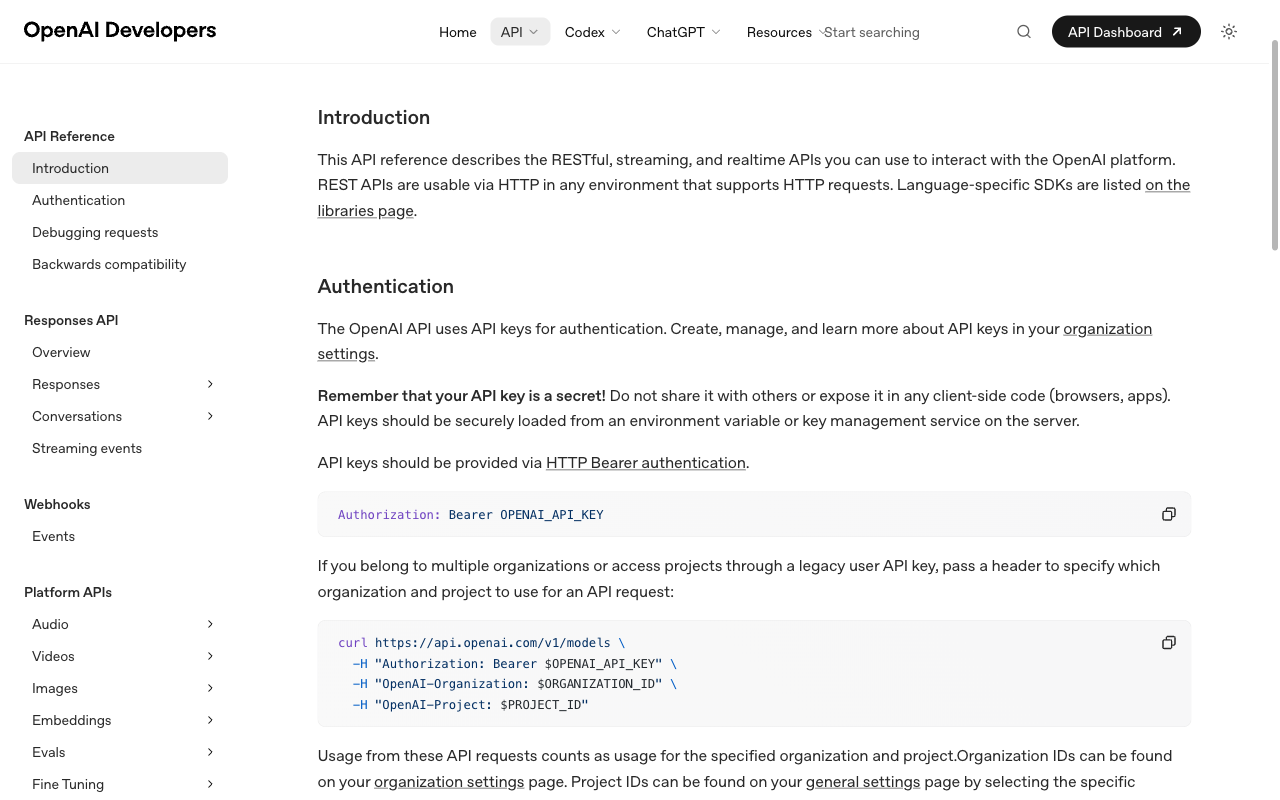Screen dimensions: 1280x800
Task: Copy the curl example code block
Action: tap(1168, 642)
